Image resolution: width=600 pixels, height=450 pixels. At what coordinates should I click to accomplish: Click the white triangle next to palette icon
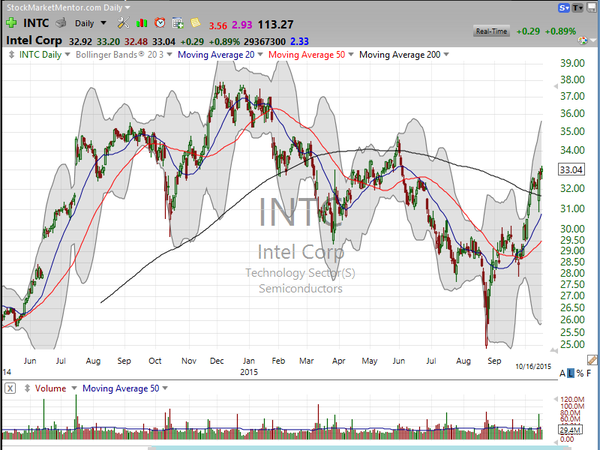pyautogui.click(x=593, y=40)
